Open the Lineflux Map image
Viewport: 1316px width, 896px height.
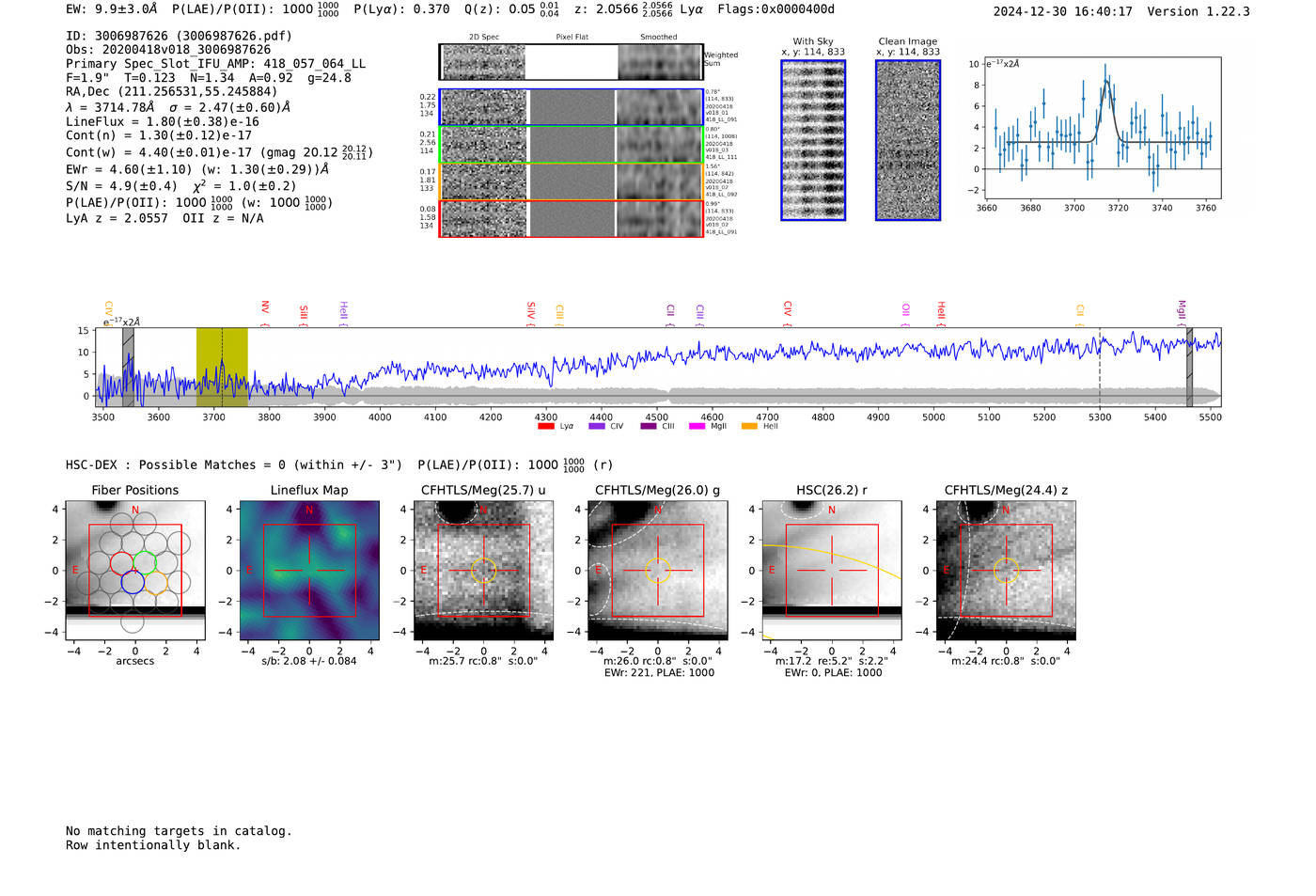[309, 571]
